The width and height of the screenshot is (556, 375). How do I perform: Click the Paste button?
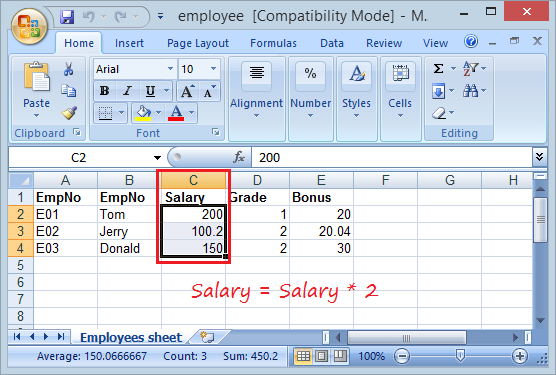coord(36,90)
